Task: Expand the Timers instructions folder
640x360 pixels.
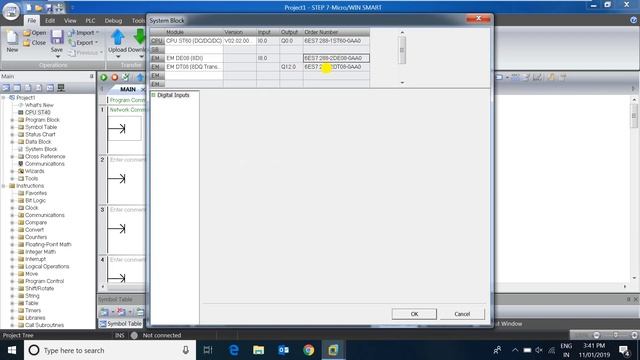Action: [x=12, y=311]
